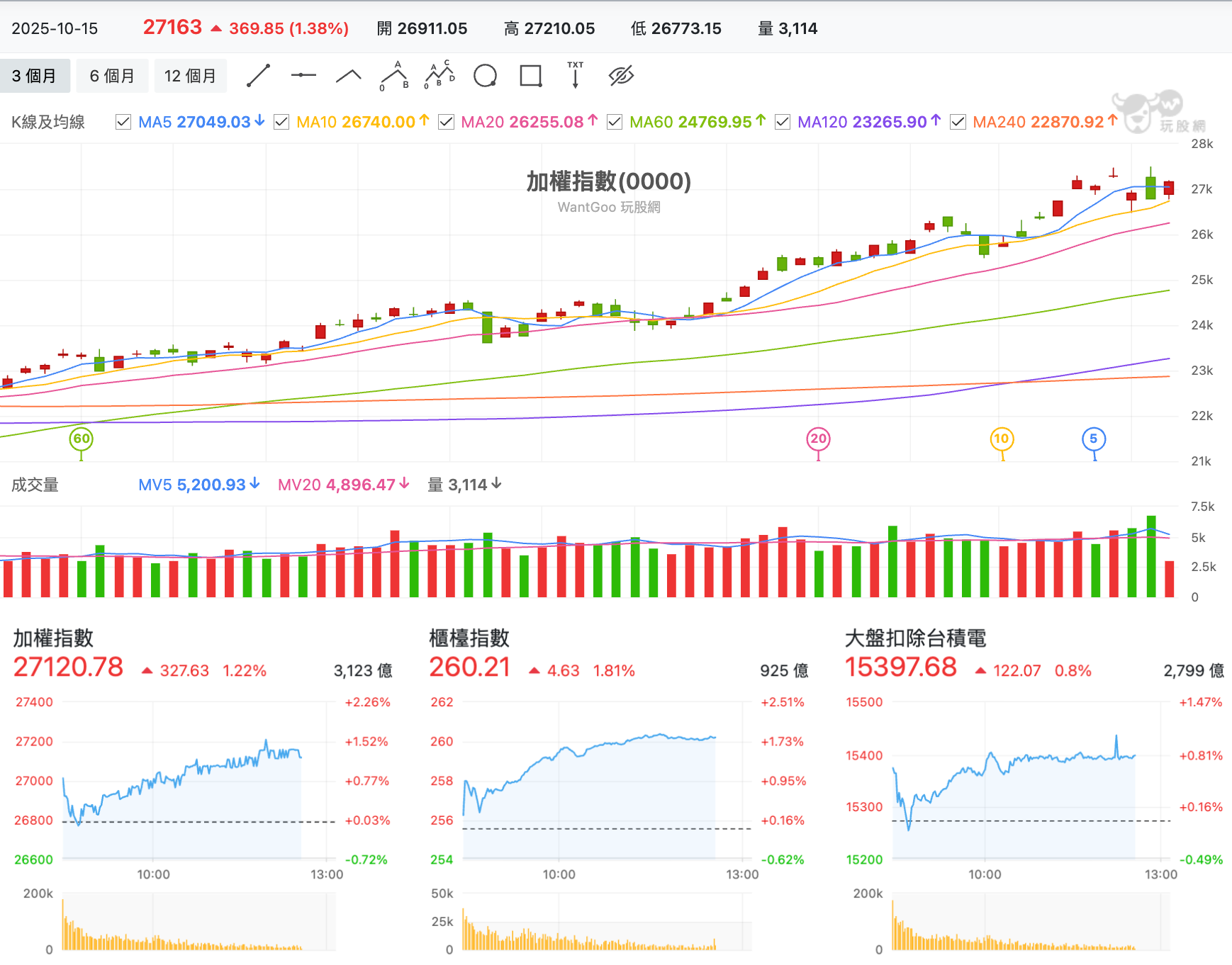The image size is (1232, 965).
Task: Click the pink 20-day marker on chart
Action: [x=819, y=439]
